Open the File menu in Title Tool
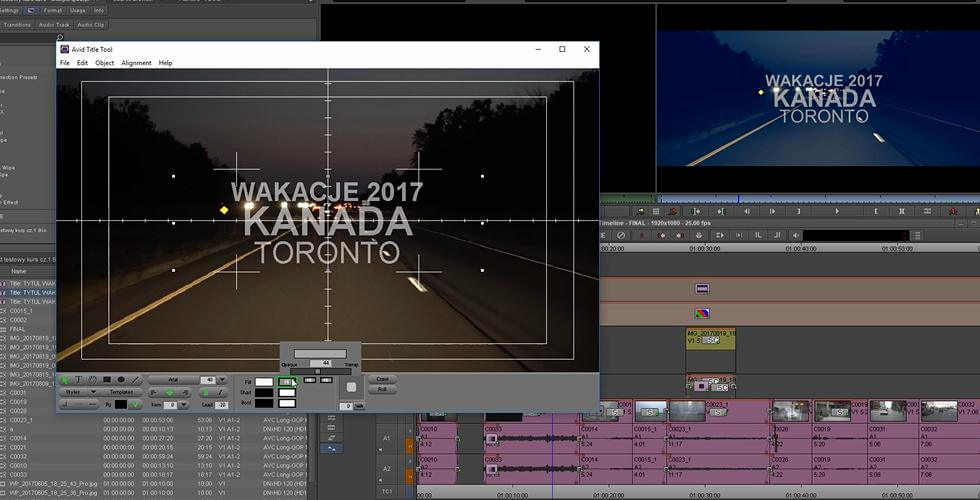 coord(64,63)
